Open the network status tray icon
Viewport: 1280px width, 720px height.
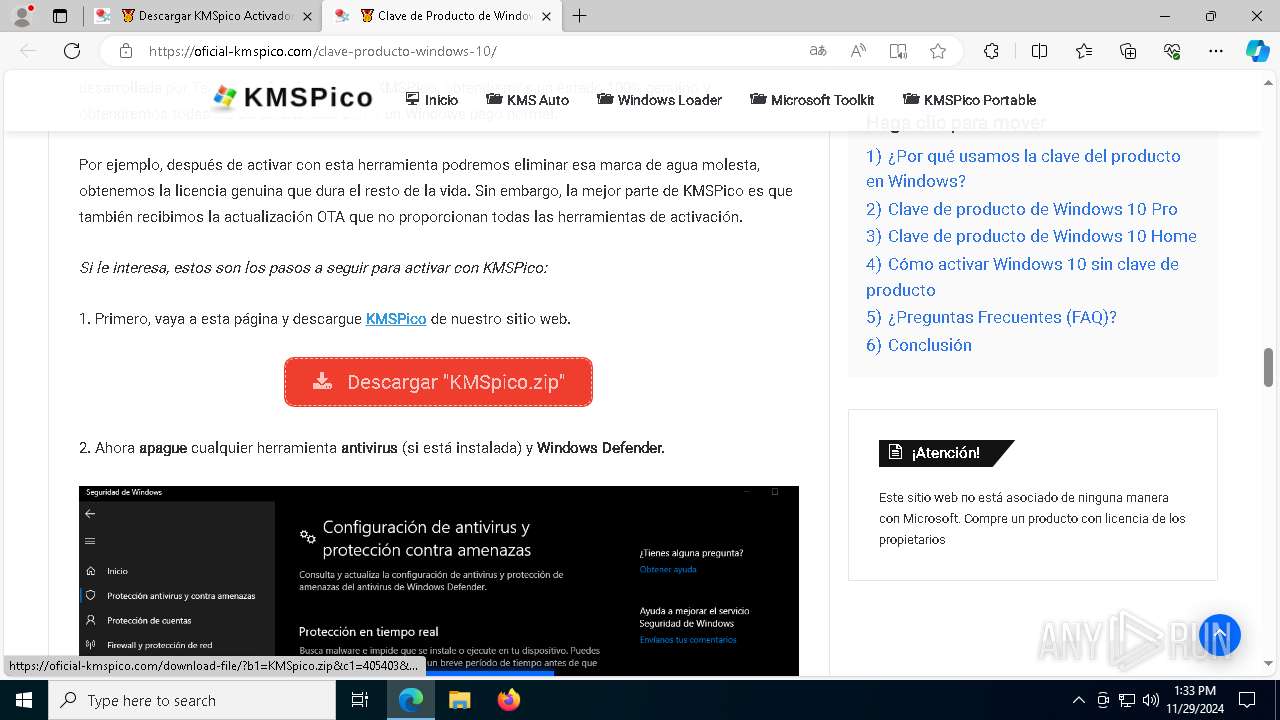(1127, 700)
